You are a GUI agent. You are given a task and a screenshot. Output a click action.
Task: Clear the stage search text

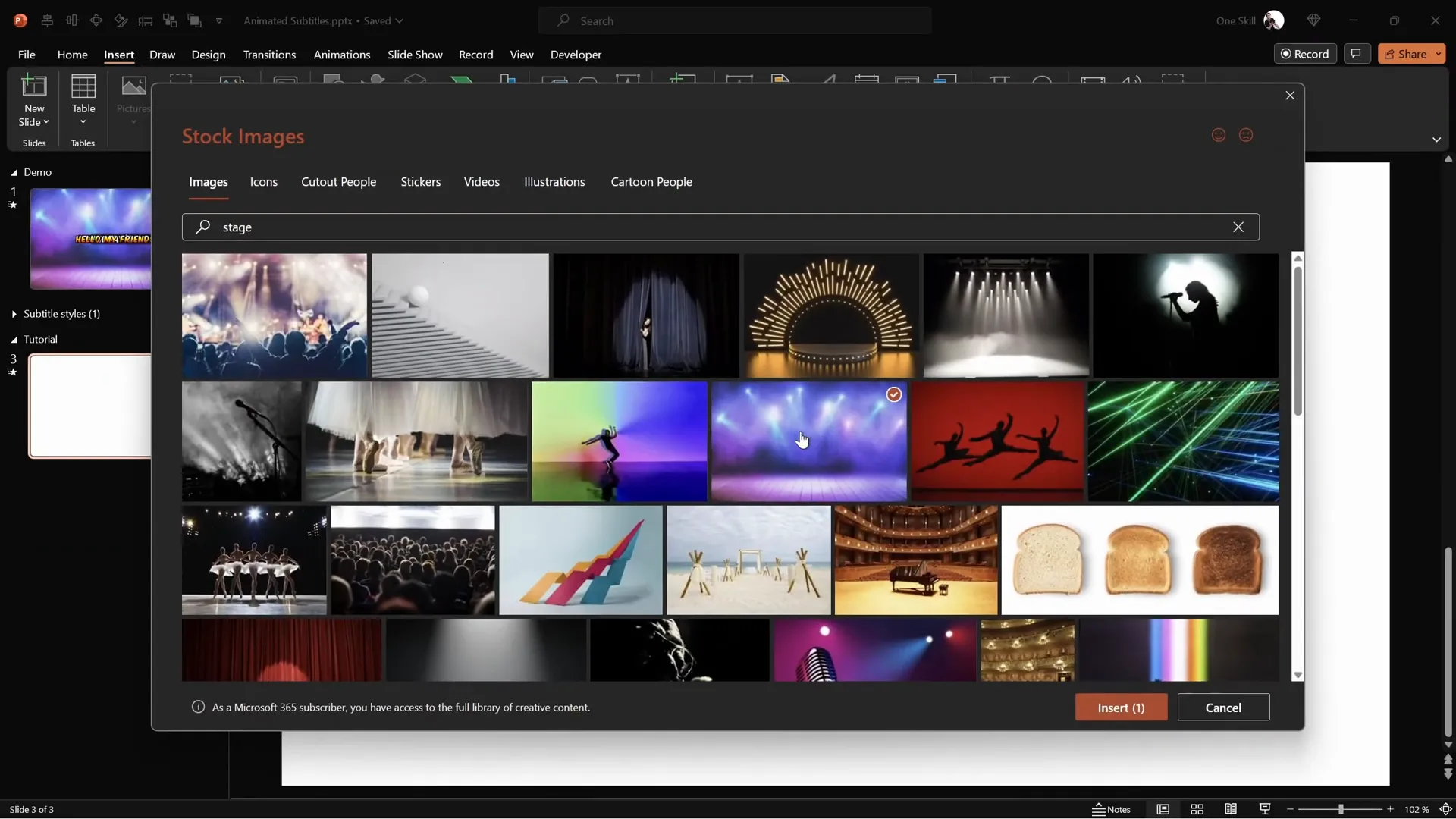tap(1238, 227)
